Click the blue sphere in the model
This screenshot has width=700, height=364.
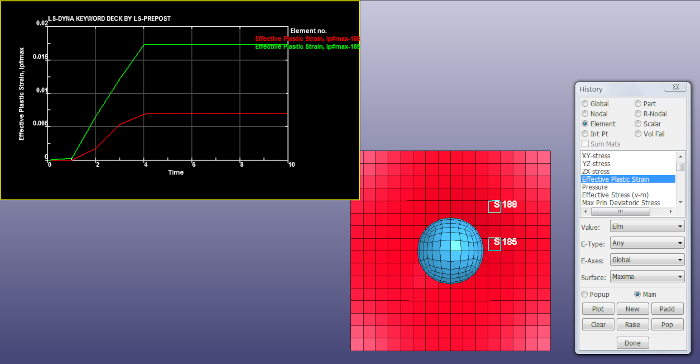click(x=450, y=251)
